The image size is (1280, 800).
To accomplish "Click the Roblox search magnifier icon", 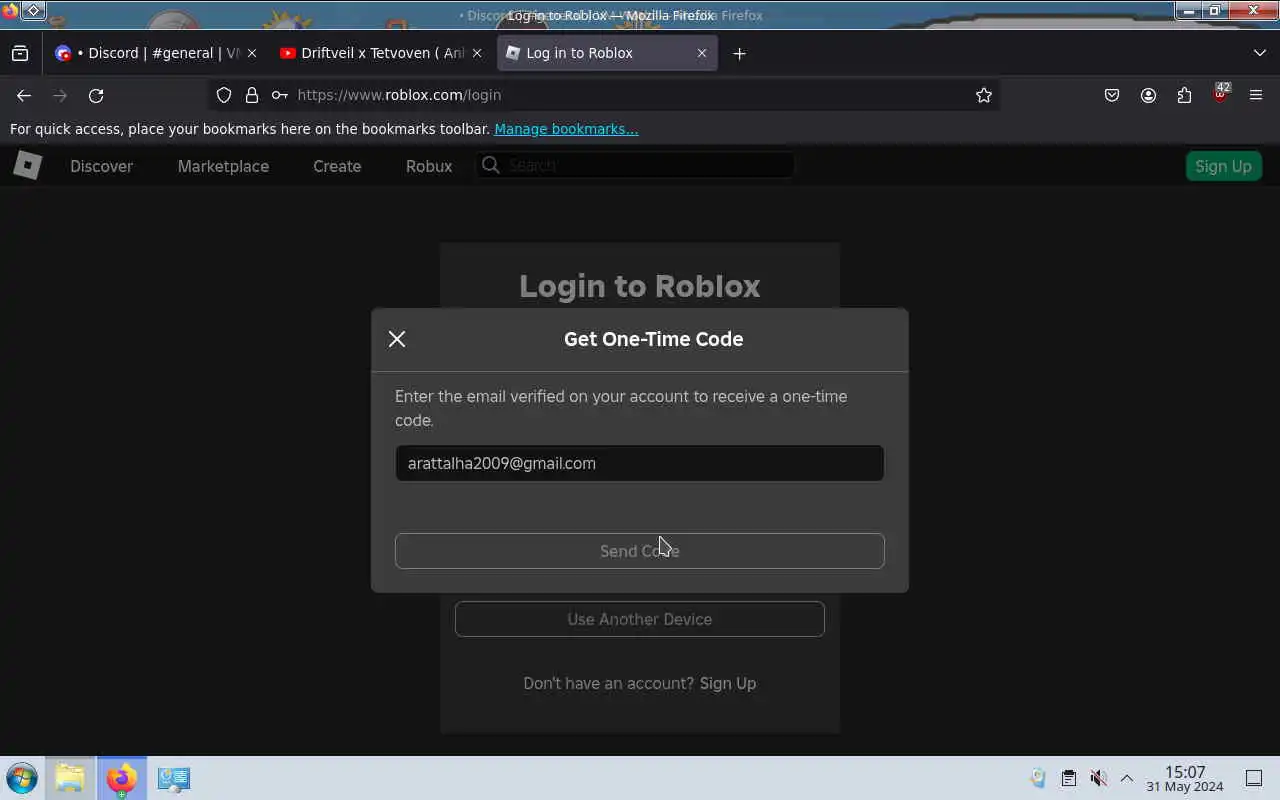I will (491, 165).
